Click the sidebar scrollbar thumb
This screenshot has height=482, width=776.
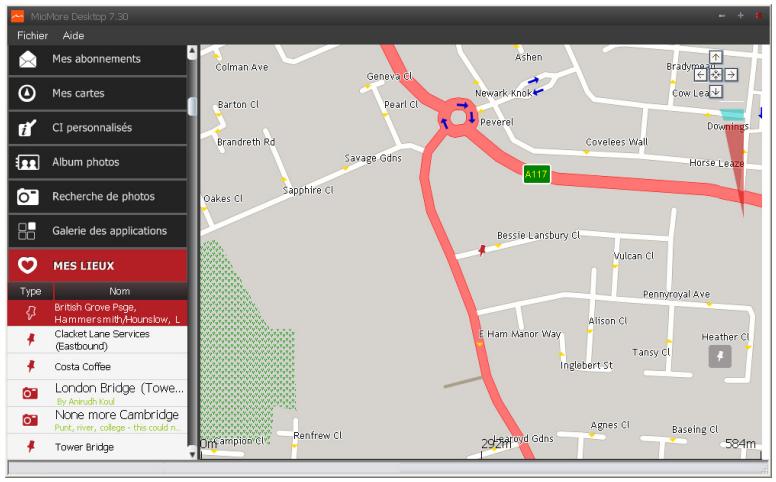(x=192, y=106)
